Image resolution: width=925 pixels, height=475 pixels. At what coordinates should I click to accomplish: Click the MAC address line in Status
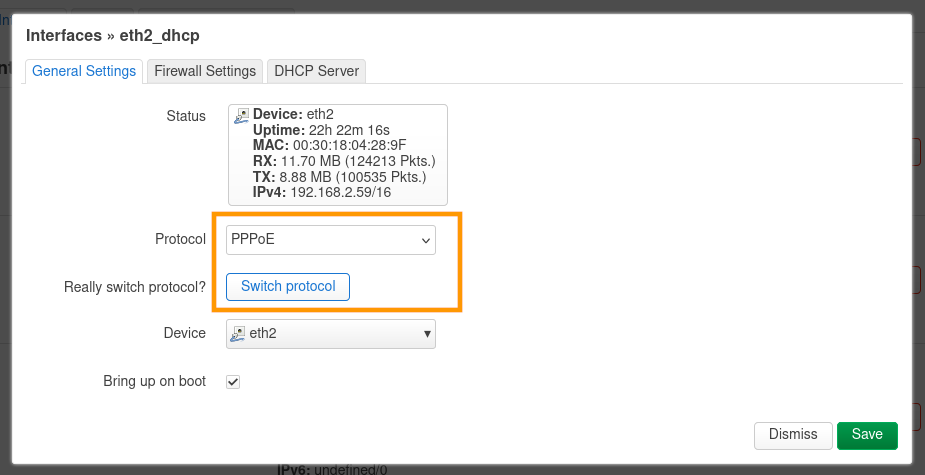[330, 145]
